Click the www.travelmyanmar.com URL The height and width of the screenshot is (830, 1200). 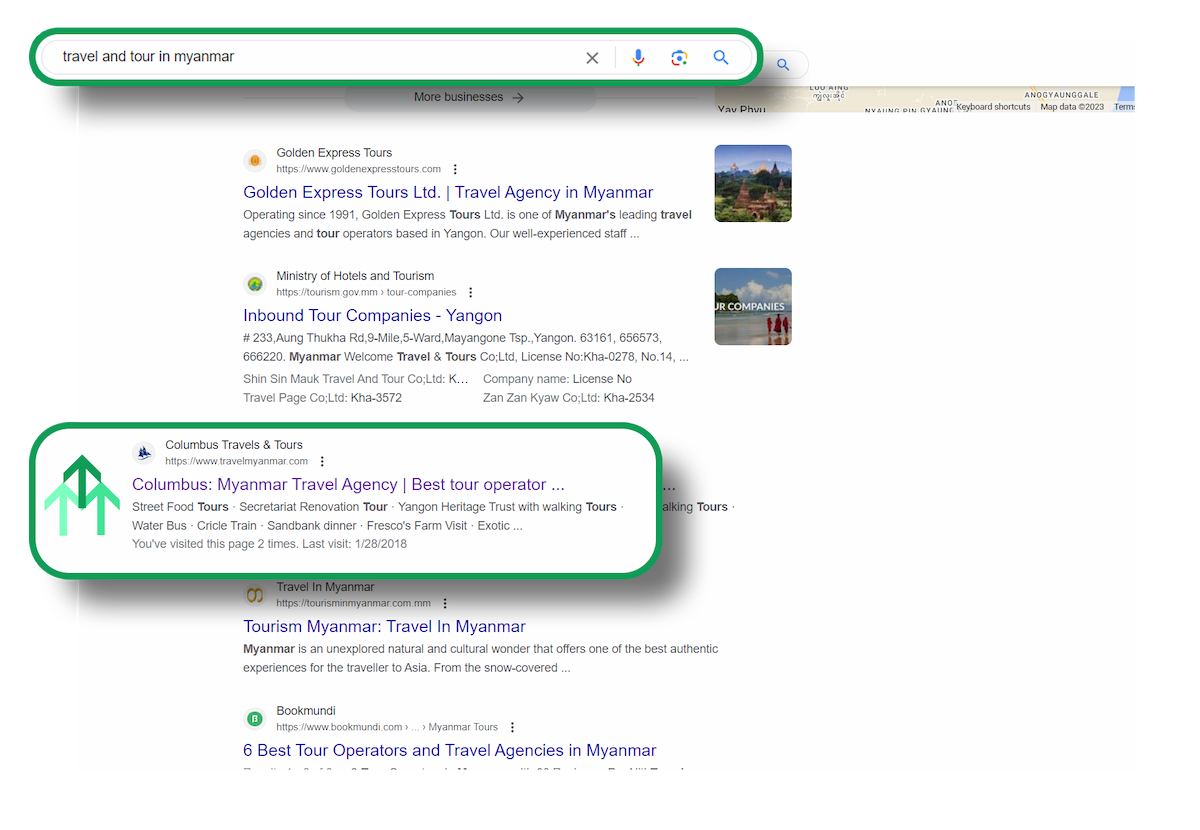tap(237, 461)
